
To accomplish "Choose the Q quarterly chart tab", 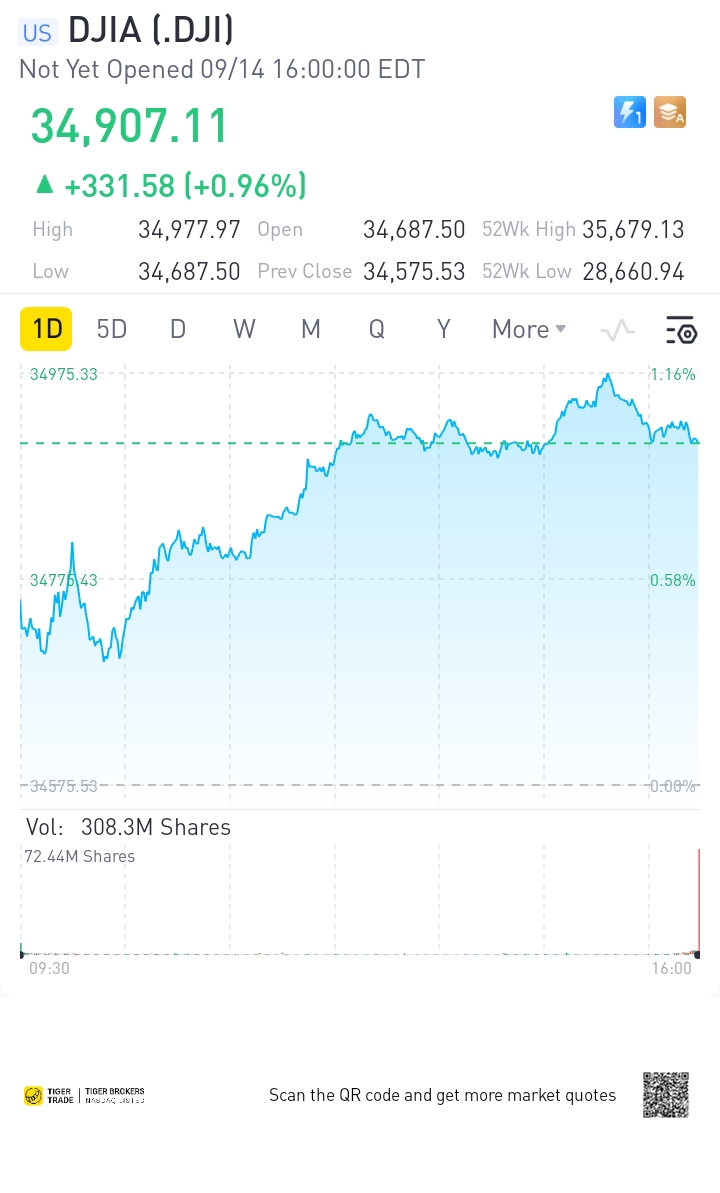I will tap(377, 329).
